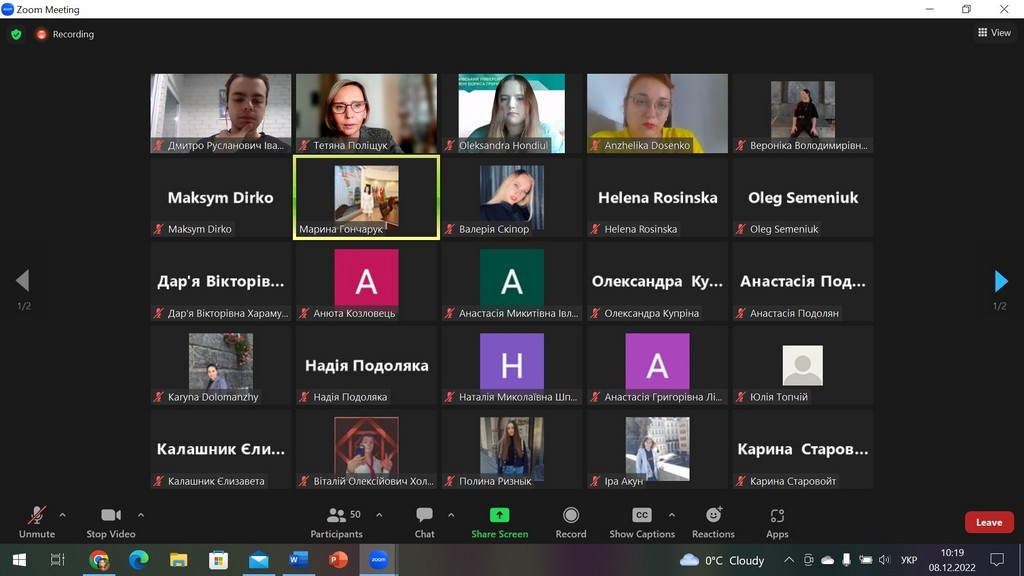Screen dimensions: 1024x576
Task: Click the Show Captions CC icon
Action: click(642, 516)
